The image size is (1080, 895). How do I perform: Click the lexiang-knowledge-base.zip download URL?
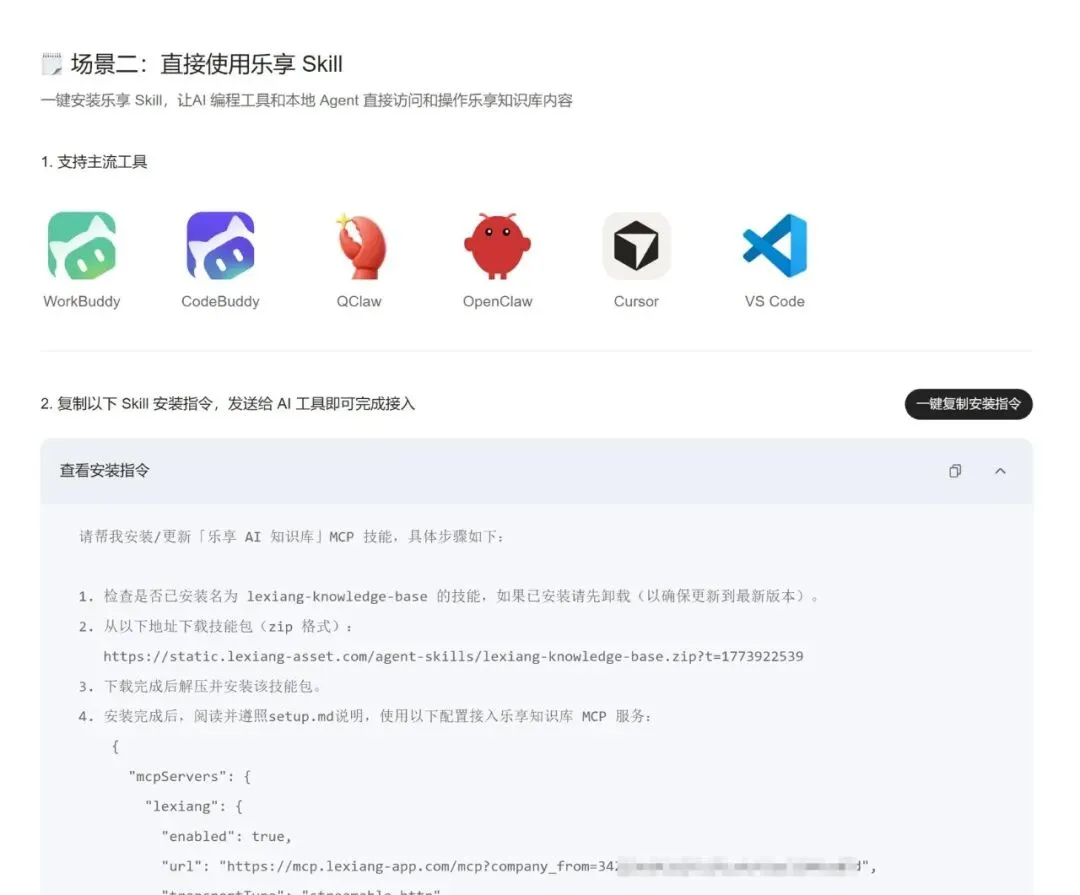tap(453, 656)
